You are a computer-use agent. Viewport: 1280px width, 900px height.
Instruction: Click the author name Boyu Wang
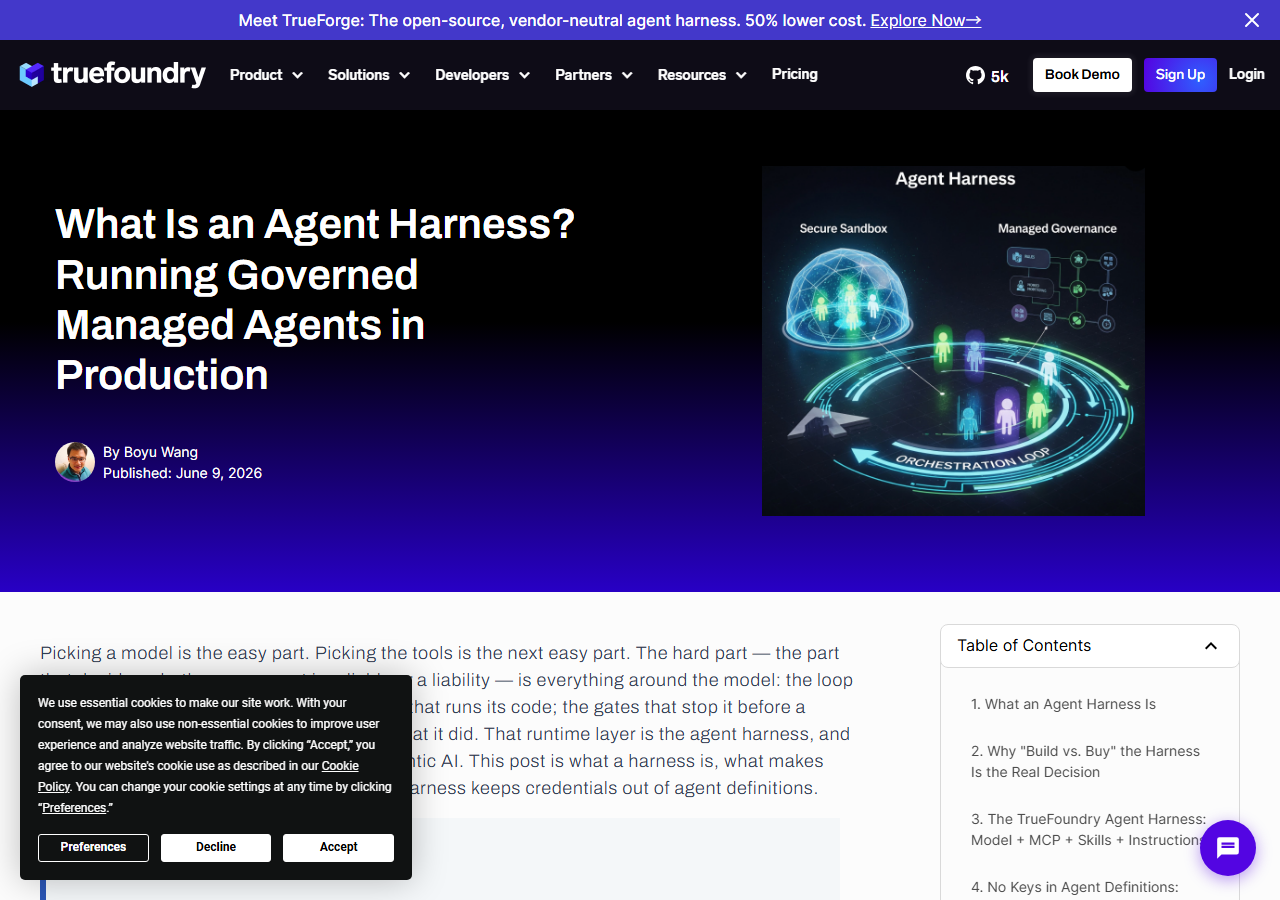coord(160,452)
